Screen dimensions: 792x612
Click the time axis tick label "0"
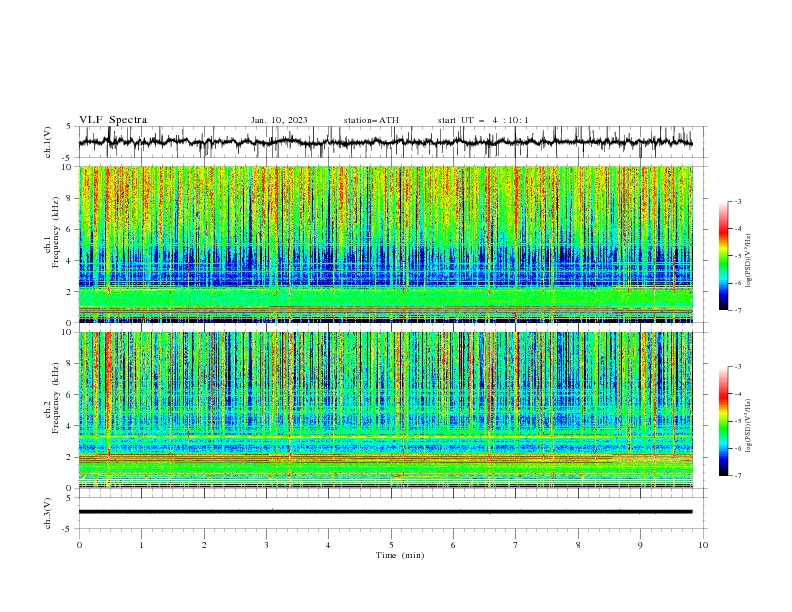click(79, 545)
